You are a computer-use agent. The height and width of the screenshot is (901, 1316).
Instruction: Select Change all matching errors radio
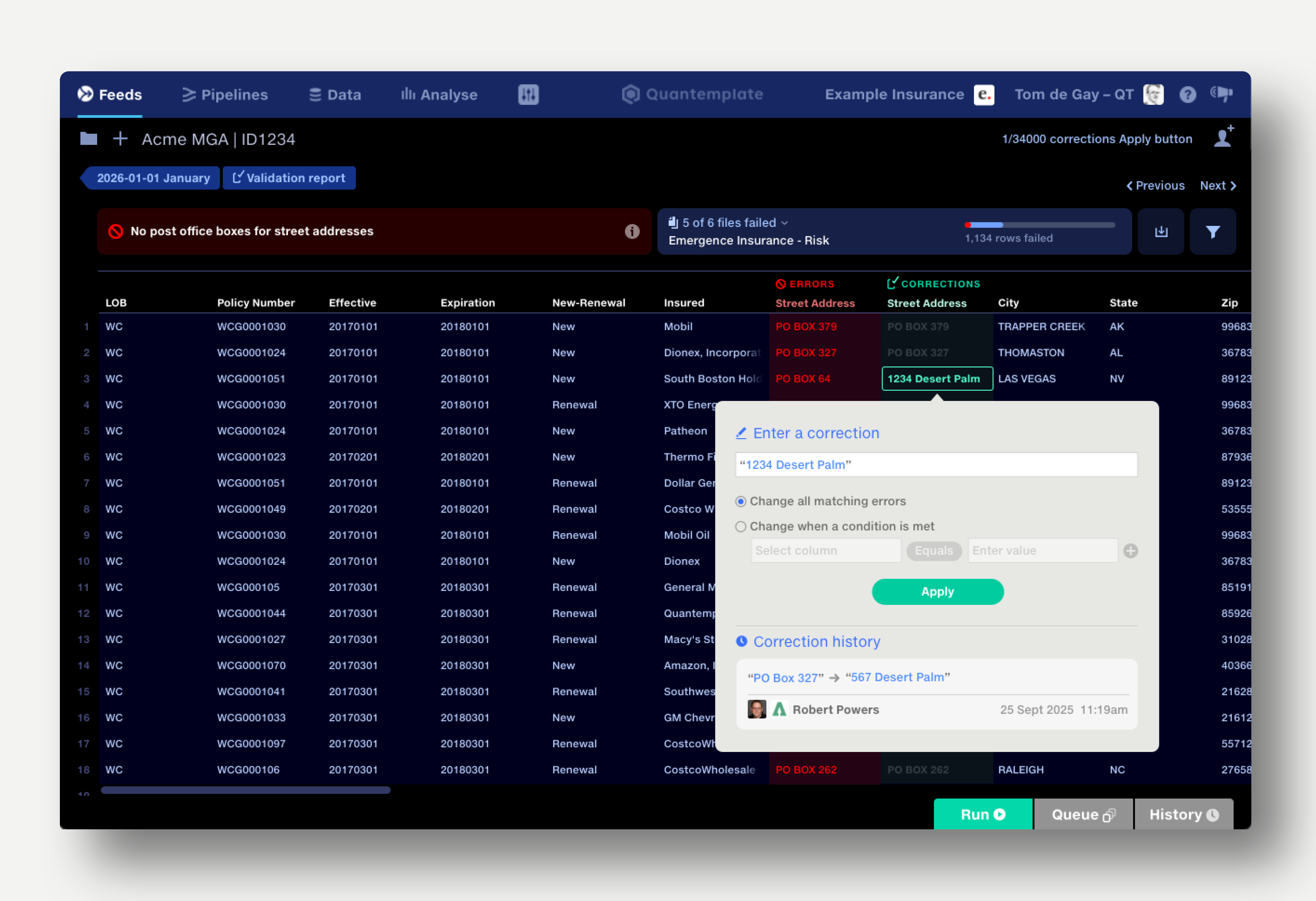click(x=741, y=501)
